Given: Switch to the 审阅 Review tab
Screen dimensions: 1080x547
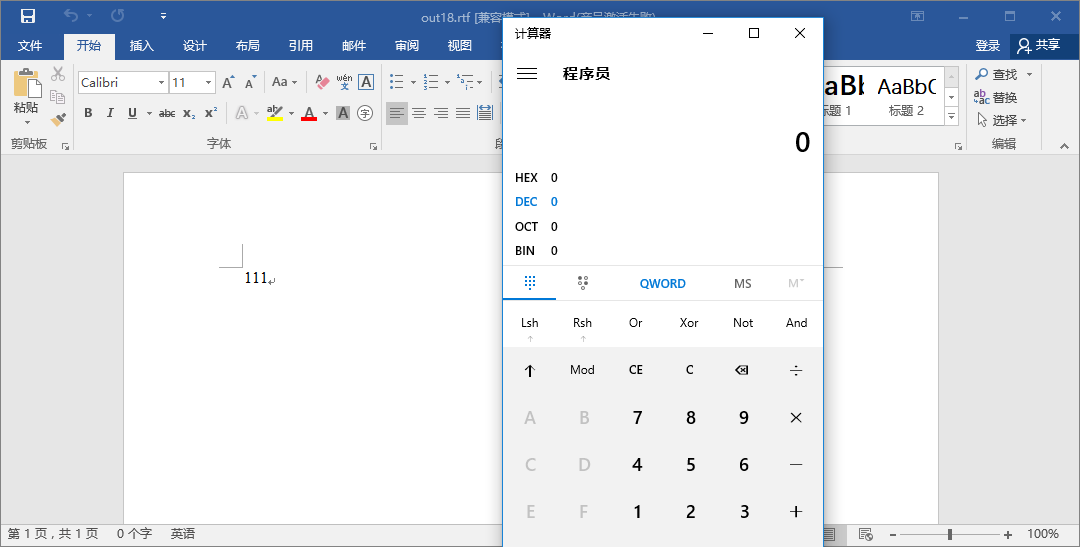Looking at the screenshot, I should 407,45.
